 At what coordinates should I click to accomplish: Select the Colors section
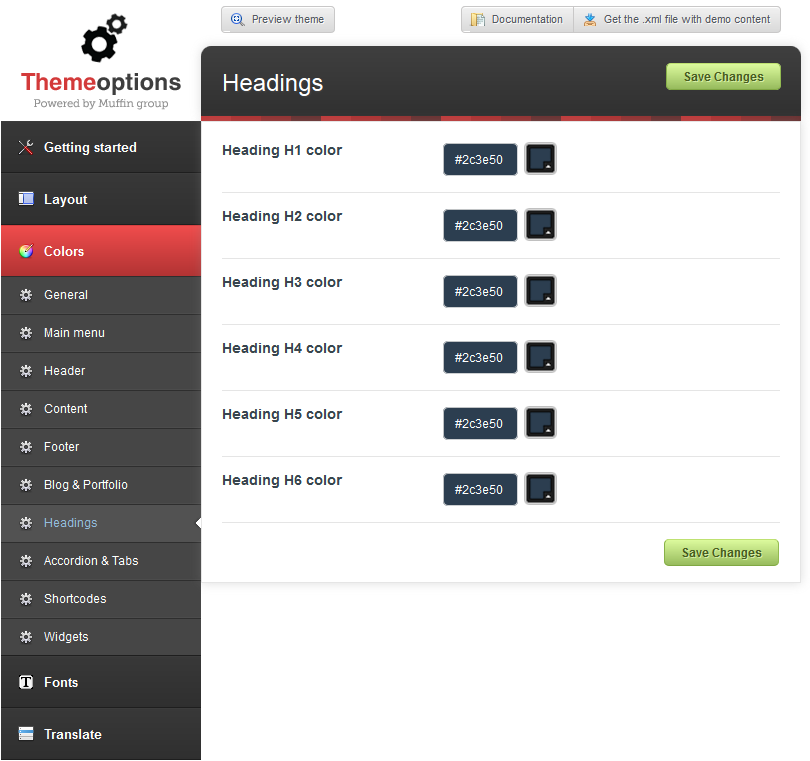click(101, 251)
